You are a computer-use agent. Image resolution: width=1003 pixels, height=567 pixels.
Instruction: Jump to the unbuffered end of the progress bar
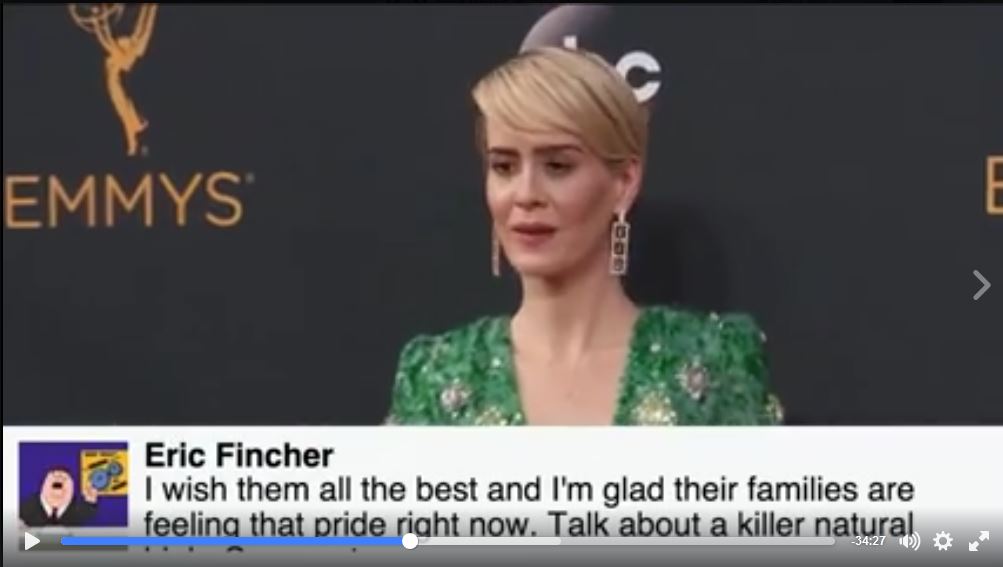pos(697,541)
